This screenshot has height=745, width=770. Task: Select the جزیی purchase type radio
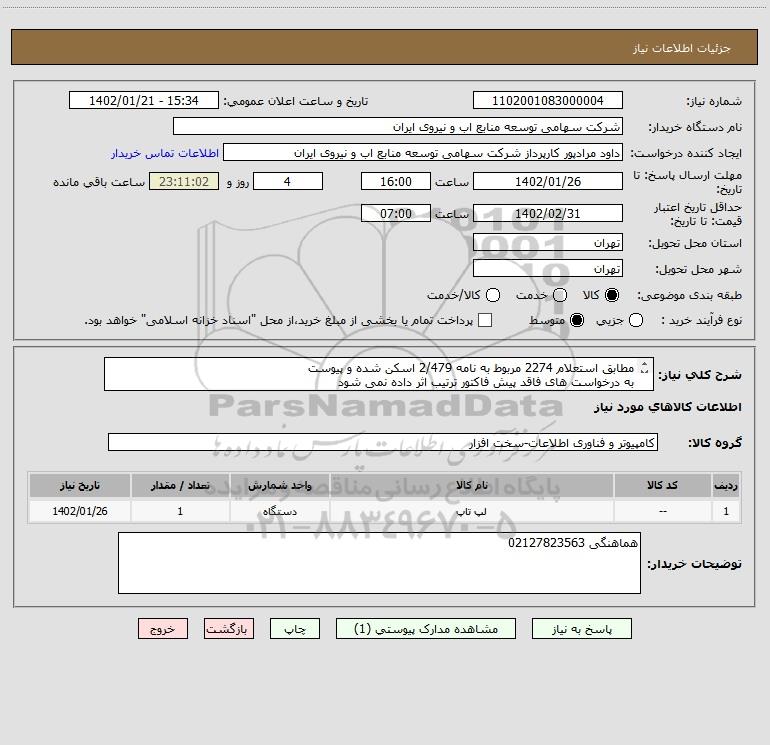click(x=635, y=320)
